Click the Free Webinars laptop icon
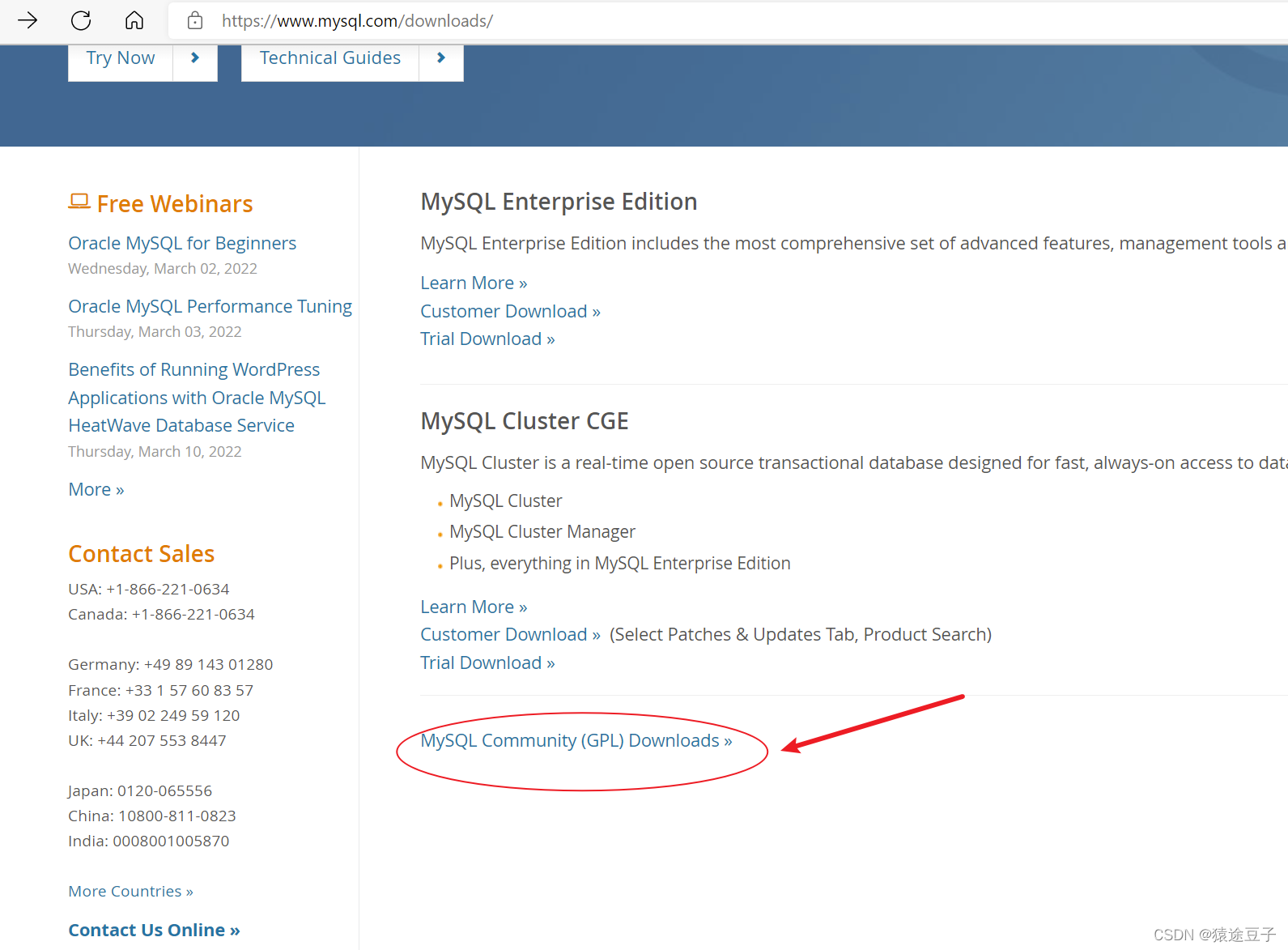This screenshot has height=950, width=1288. (79, 202)
